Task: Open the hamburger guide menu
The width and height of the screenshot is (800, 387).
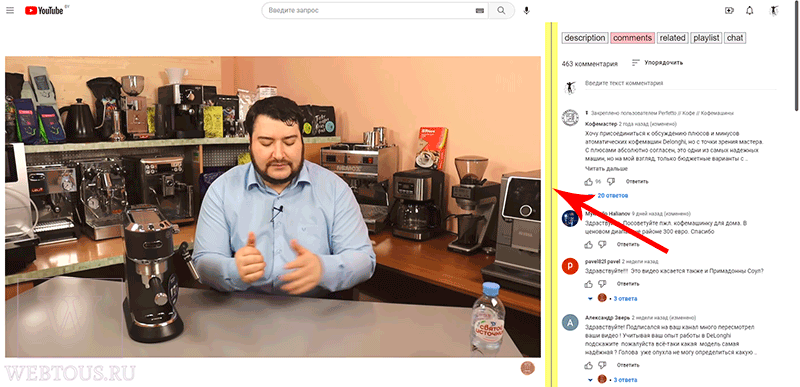Action: (x=10, y=10)
